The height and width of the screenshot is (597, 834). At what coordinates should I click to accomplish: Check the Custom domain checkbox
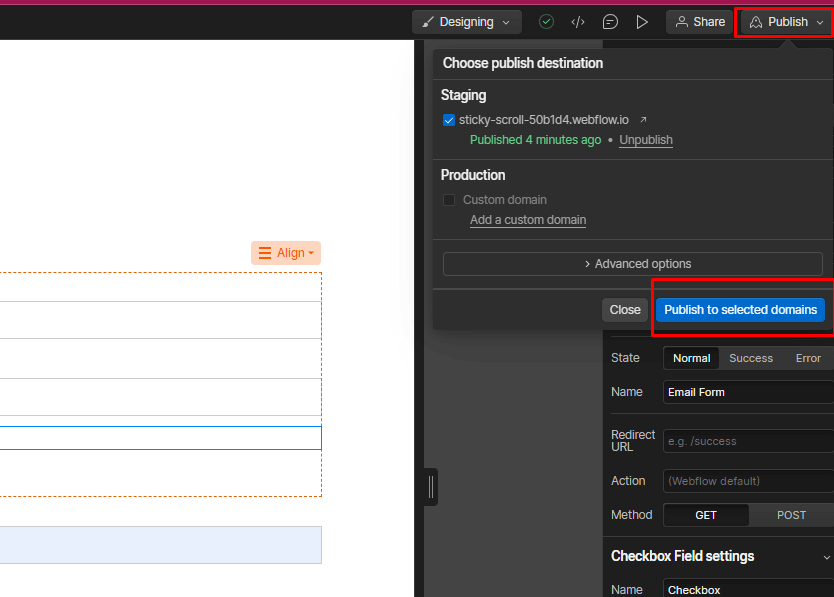click(x=449, y=200)
